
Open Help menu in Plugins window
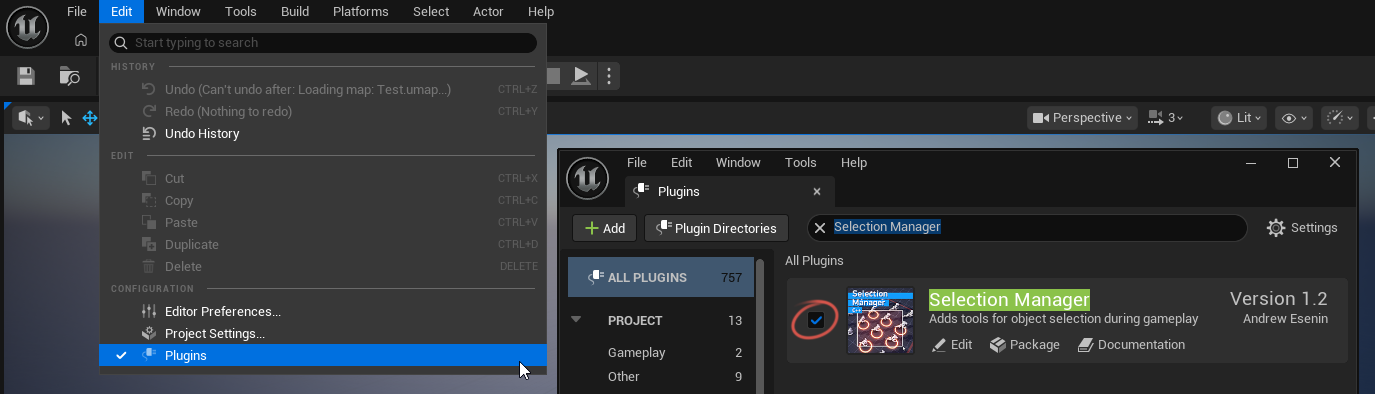click(x=854, y=163)
